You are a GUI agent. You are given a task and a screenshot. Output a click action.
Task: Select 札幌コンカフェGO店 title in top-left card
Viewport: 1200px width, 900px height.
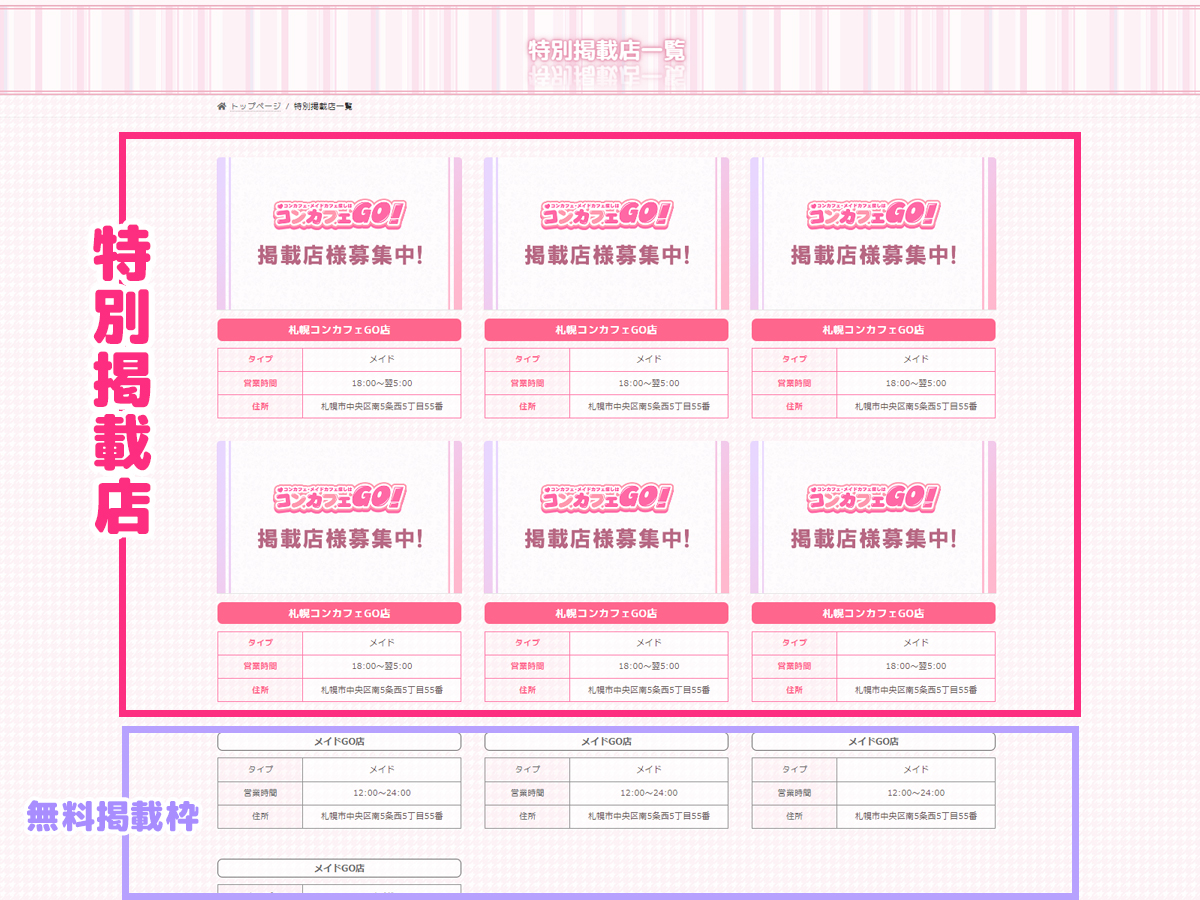[x=339, y=330]
